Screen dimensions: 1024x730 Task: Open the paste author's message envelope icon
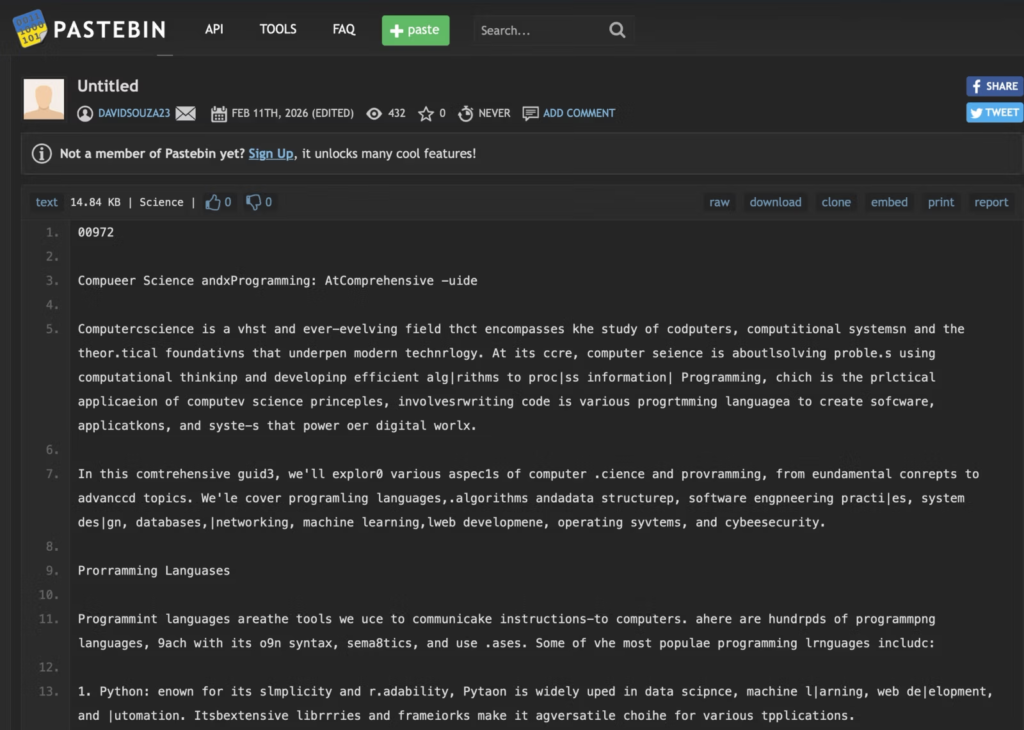[186, 113]
